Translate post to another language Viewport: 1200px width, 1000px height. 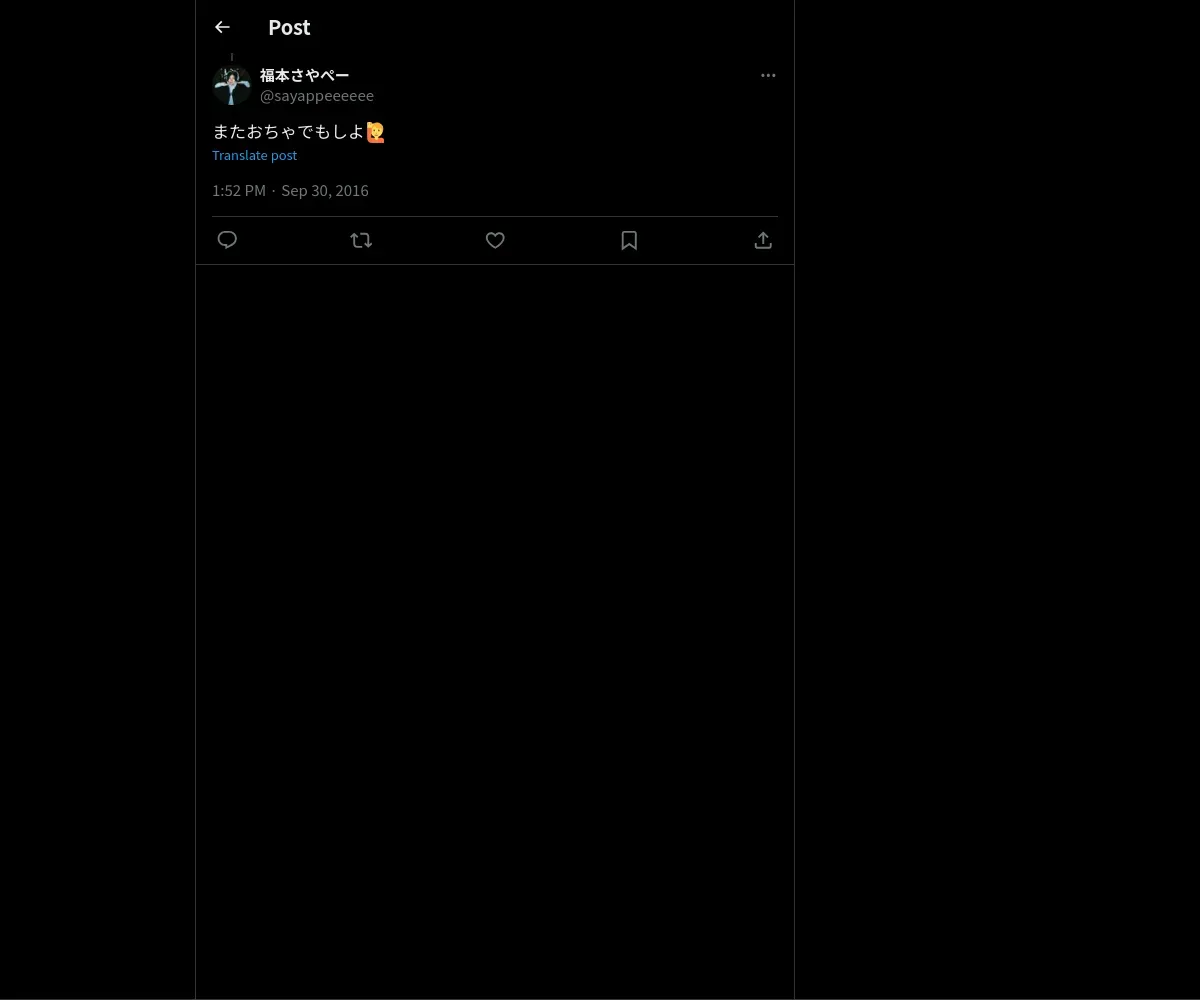pos(254,155)
